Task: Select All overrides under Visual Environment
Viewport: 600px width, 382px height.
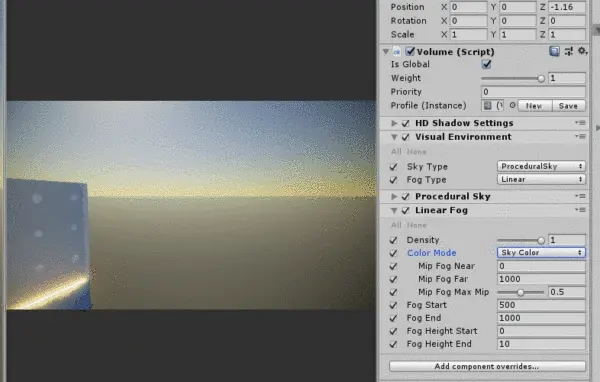Action: (x=396, y=152)
